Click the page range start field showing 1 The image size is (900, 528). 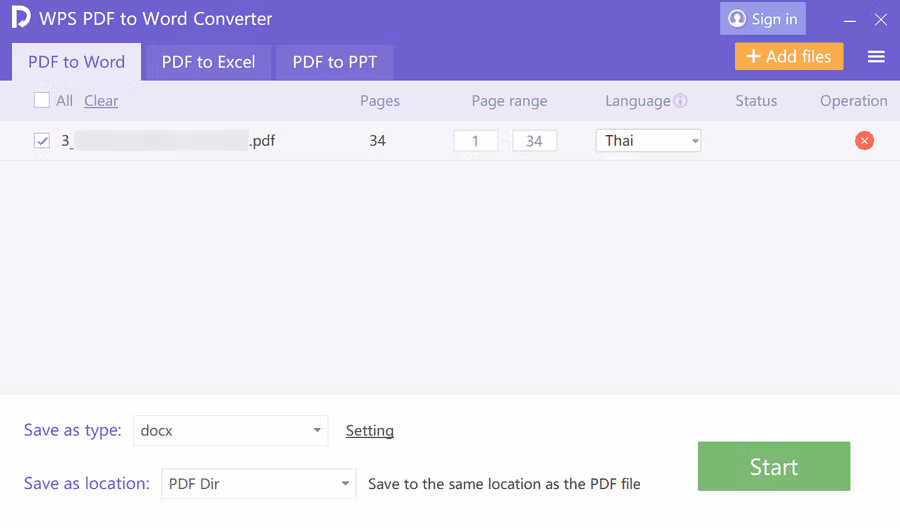tap(475, 141)
